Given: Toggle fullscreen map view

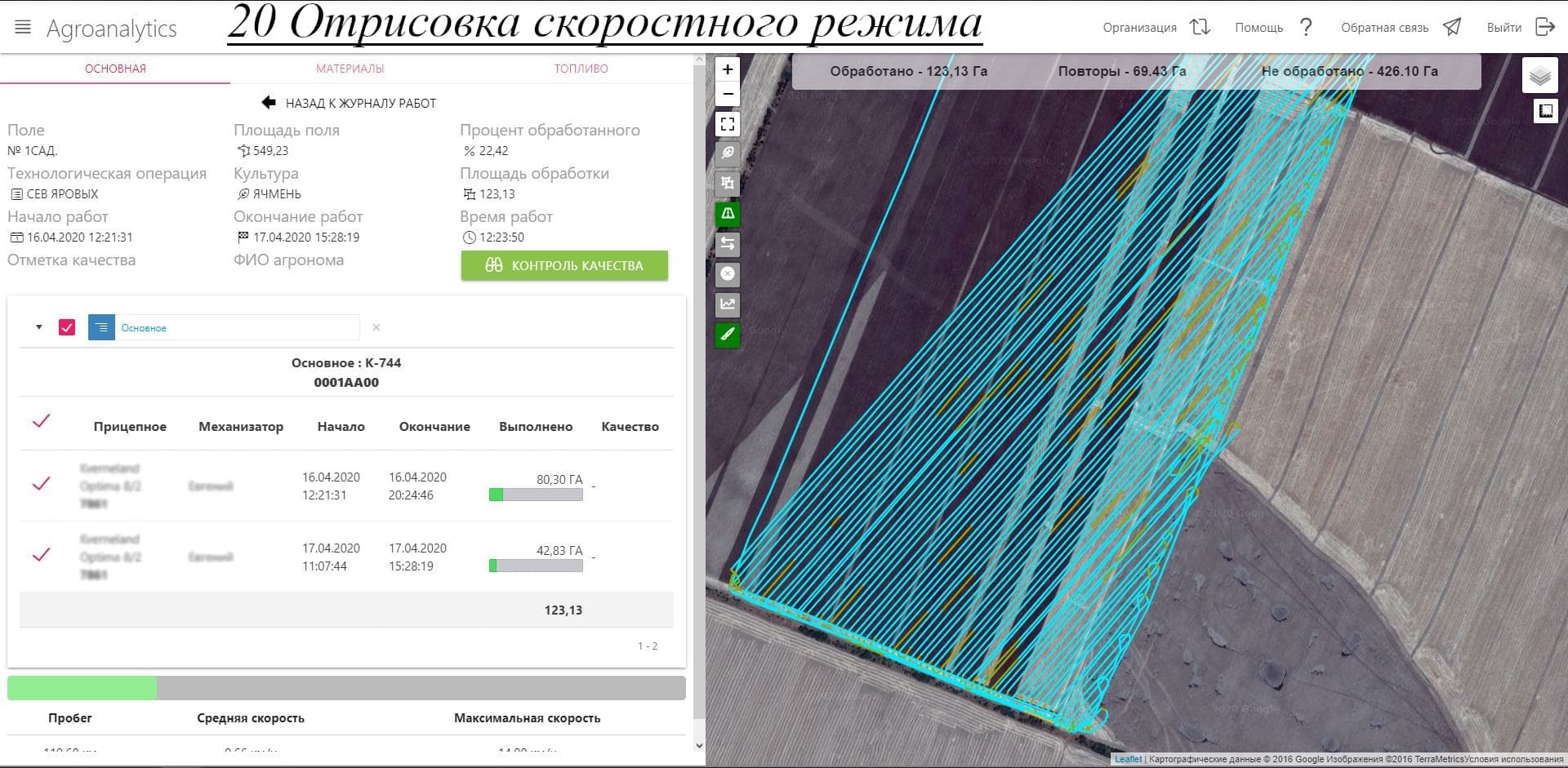Looking at the screenshot, I should [x=727, y=124].
